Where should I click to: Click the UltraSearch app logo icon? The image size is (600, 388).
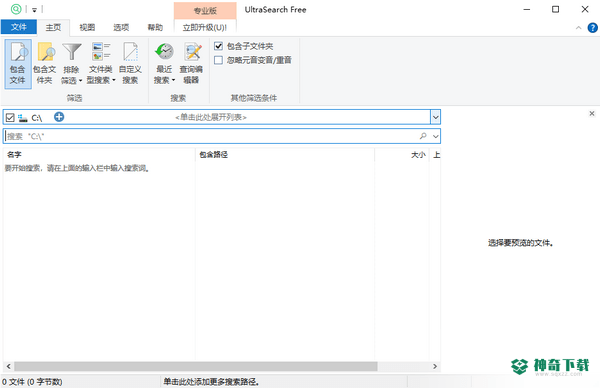coord(16,9)
